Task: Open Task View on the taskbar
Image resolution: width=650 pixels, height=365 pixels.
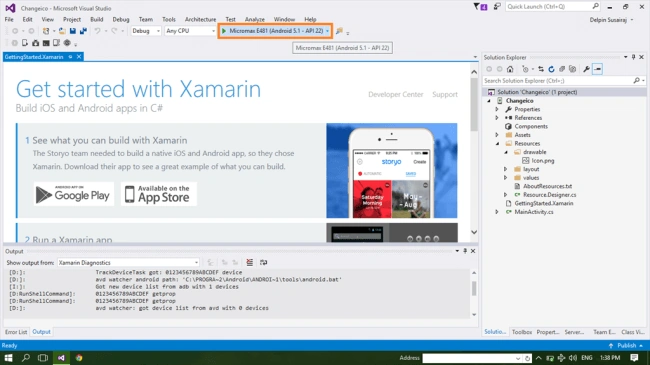Action: (43, 358)
